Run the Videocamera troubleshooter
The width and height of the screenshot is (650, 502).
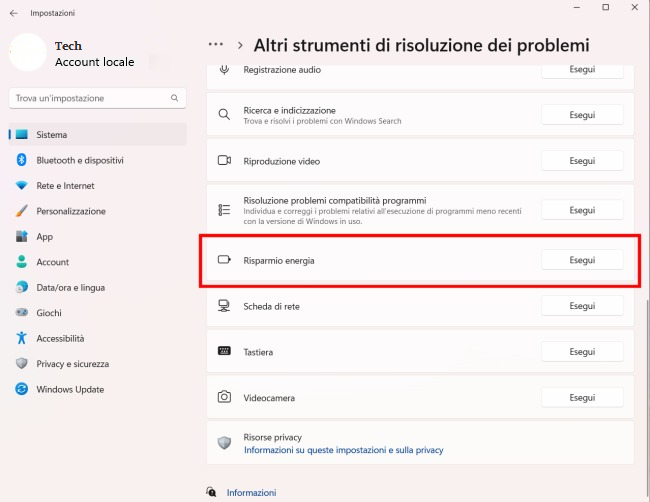[582, 397]
